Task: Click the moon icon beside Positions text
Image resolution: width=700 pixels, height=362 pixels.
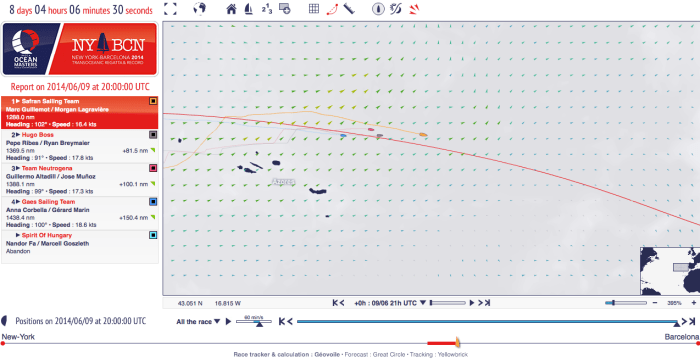Action: pyautogui.click(x=4, y=320)
